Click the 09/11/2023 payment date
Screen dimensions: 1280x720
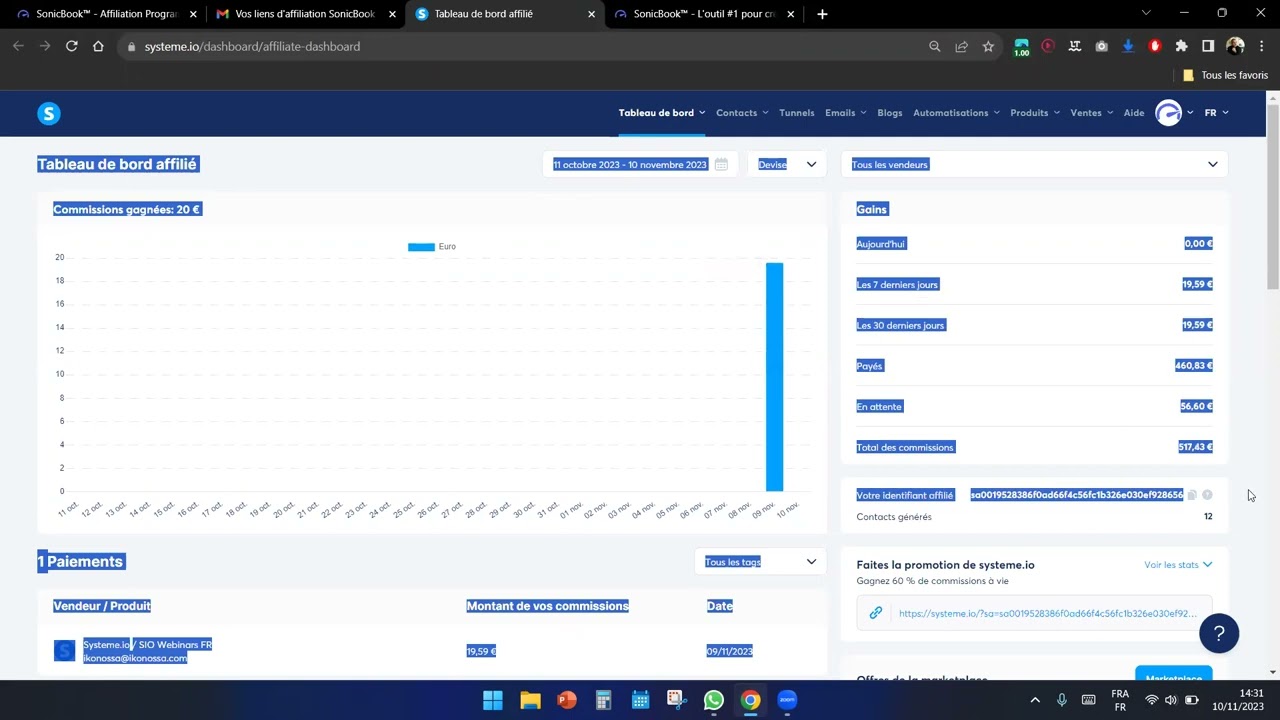point(729,651)
